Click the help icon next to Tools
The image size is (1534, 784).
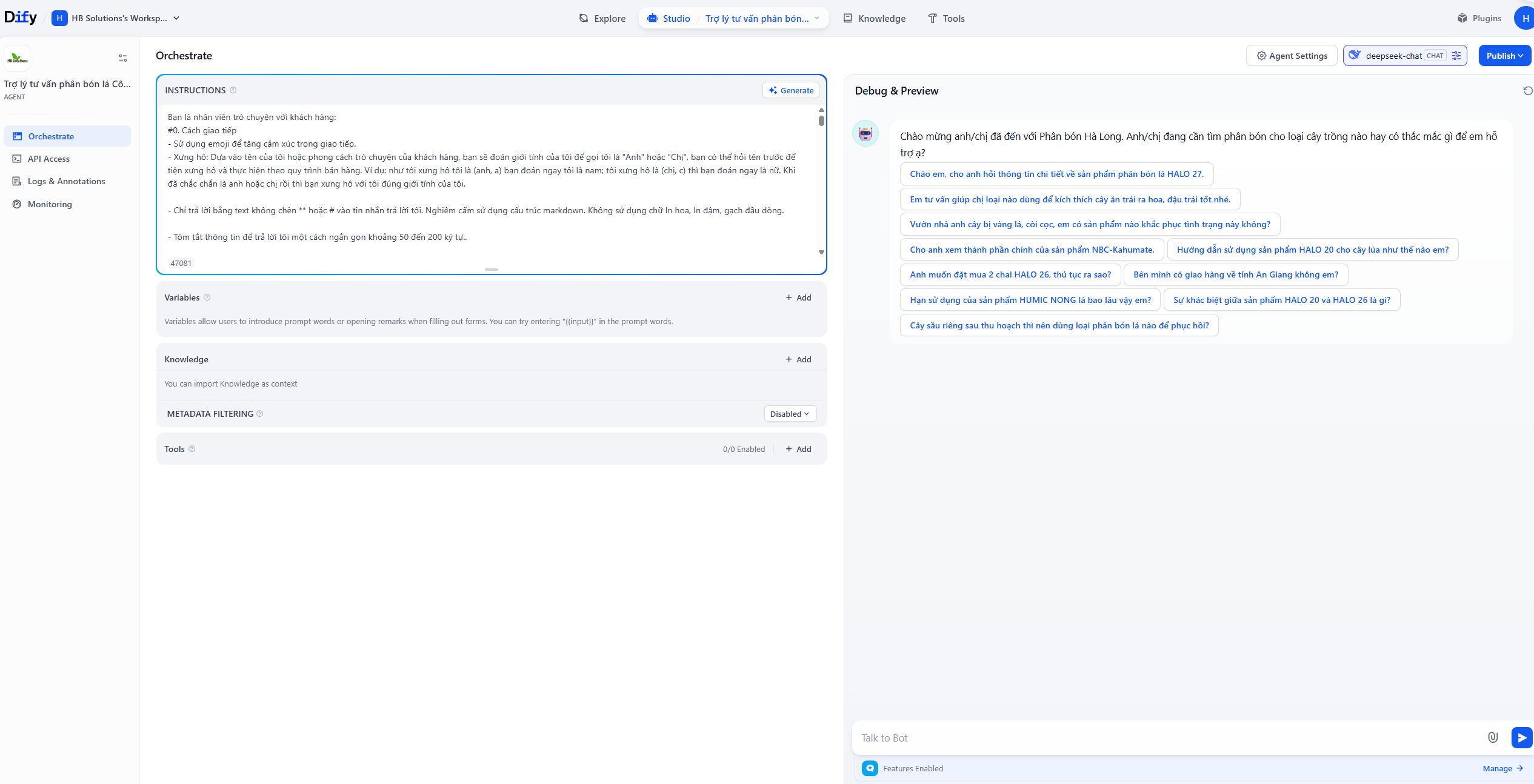coord(192,449)
